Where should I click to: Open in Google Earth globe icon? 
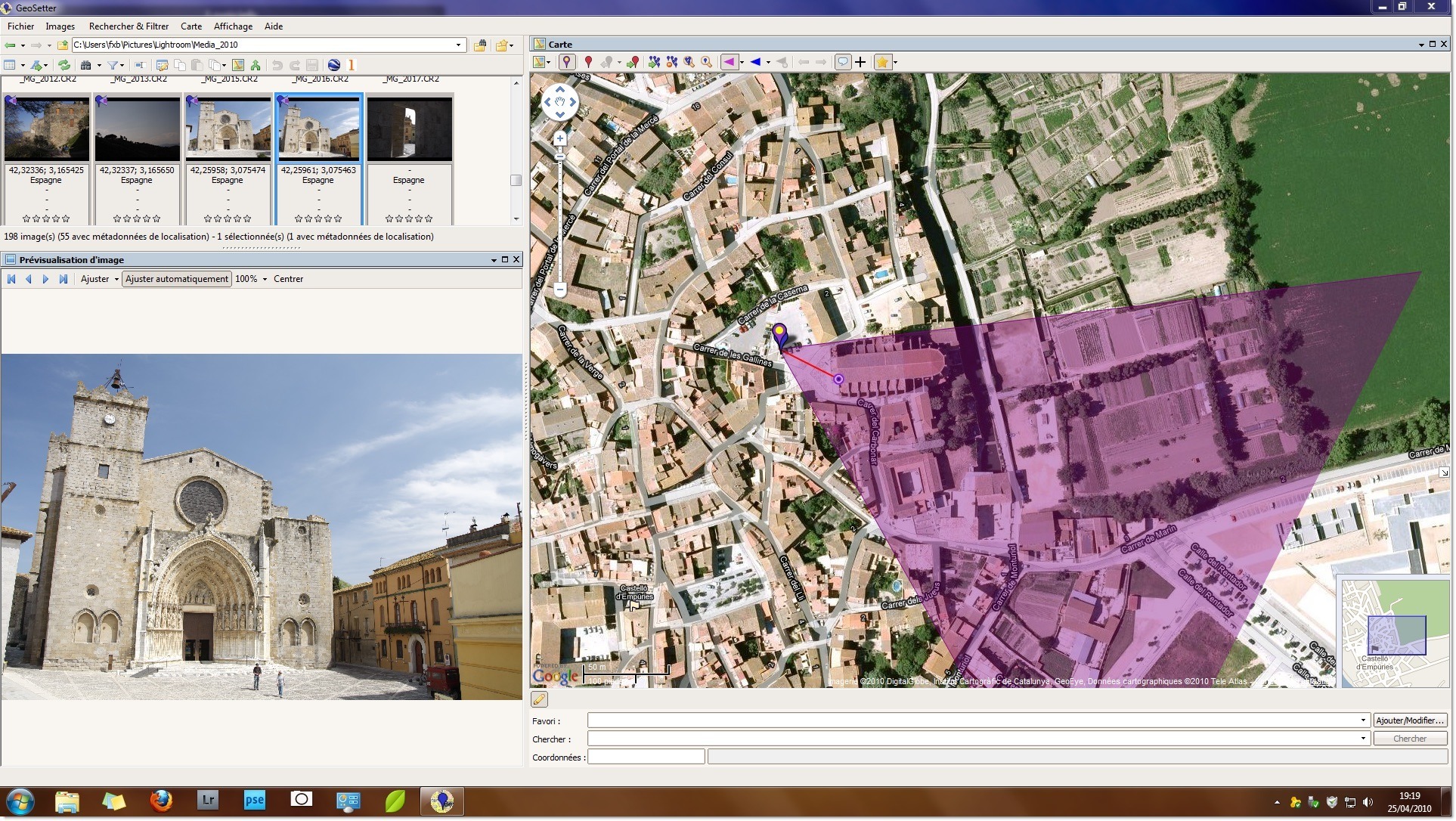click(x=333, y=65)
